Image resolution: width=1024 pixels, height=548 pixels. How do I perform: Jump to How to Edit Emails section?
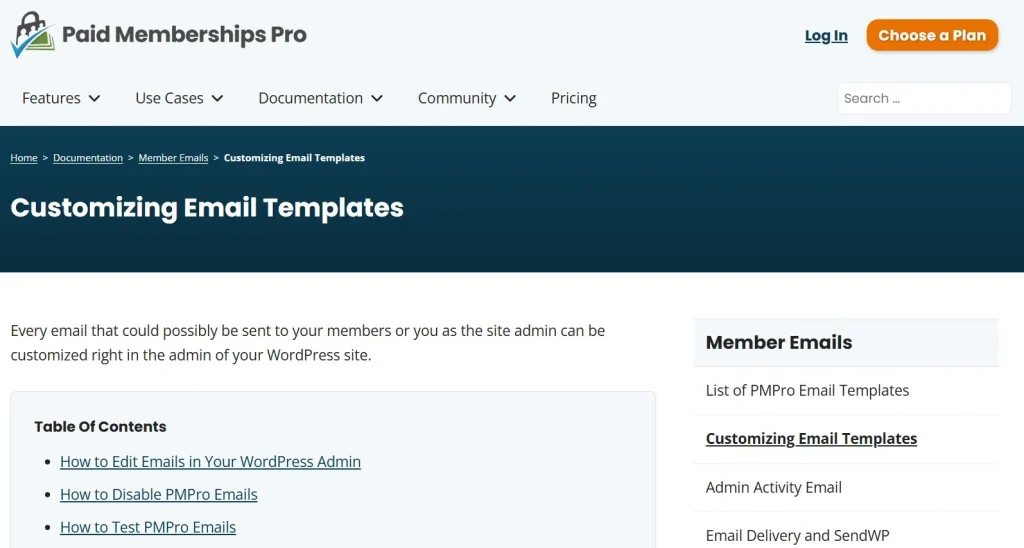tap(210, 461)
